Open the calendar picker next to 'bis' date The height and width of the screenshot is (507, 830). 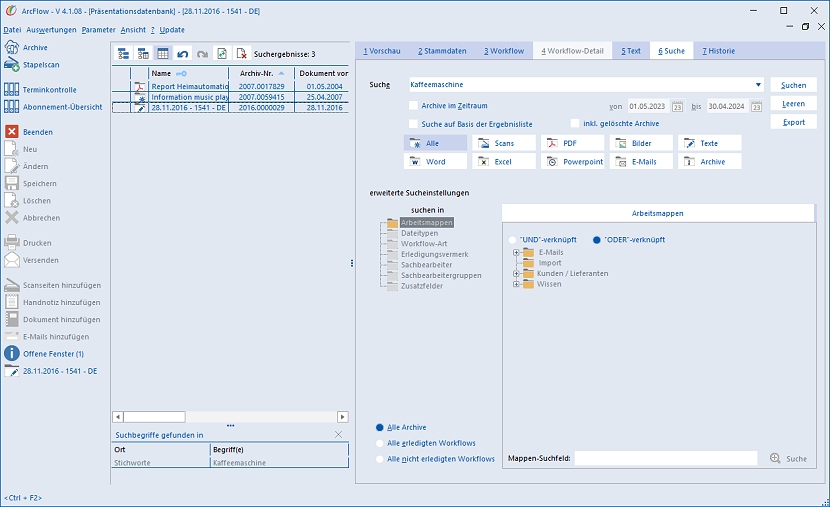756,106
